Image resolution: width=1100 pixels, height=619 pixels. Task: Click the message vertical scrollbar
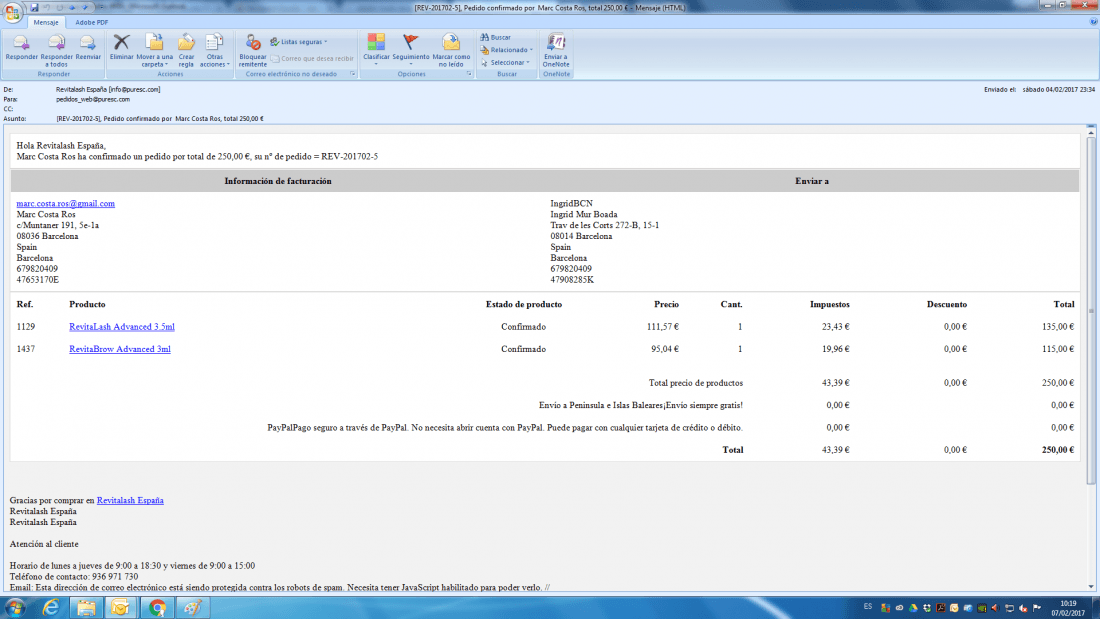click(x=1091, y=309)
